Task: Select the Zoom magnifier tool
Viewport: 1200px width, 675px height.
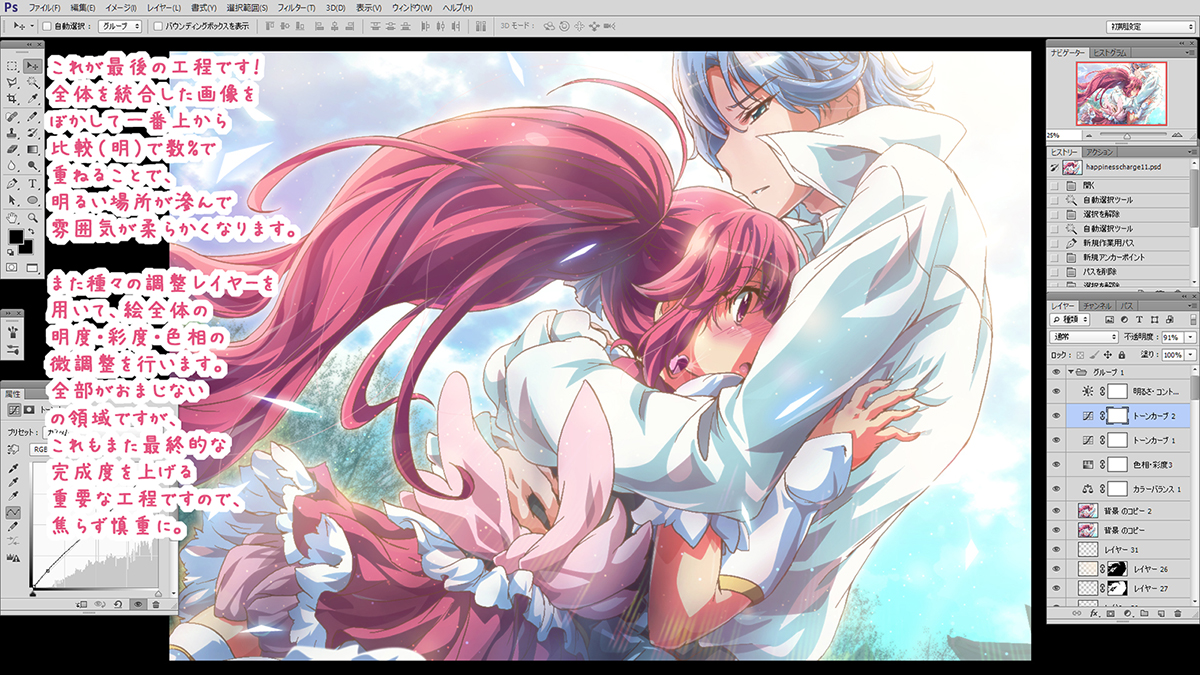Action: click(x=33, y=217)
